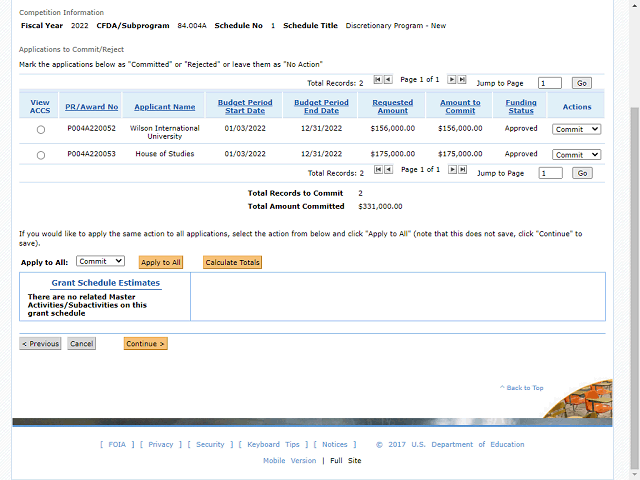Sort by Requested Amount column

coord(393,107)
